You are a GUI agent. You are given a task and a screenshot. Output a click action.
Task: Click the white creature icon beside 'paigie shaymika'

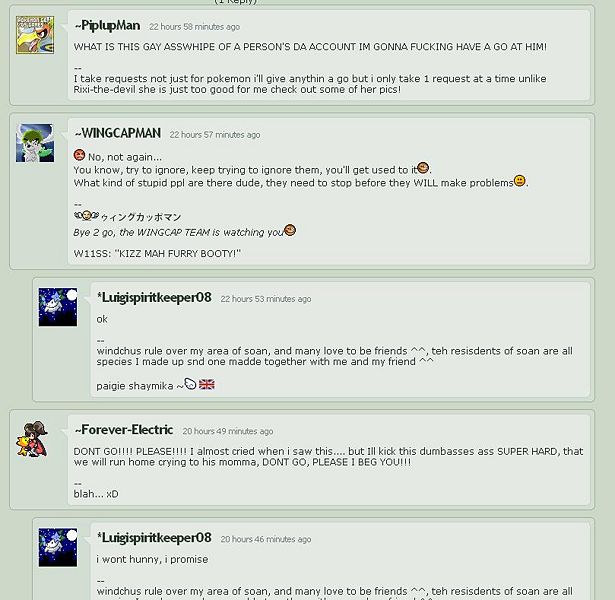190,384
